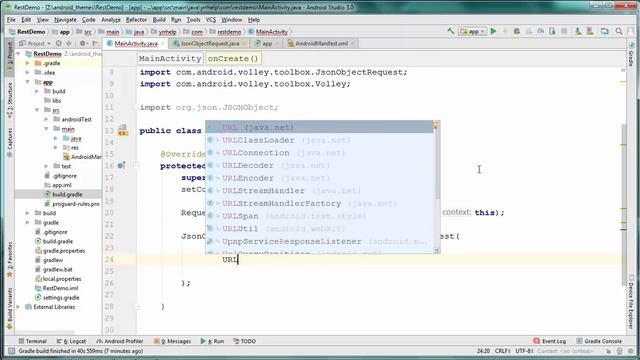
Task: Click the UTF-8 encoding indicator in status bar
Action: (x=524, y=351)
